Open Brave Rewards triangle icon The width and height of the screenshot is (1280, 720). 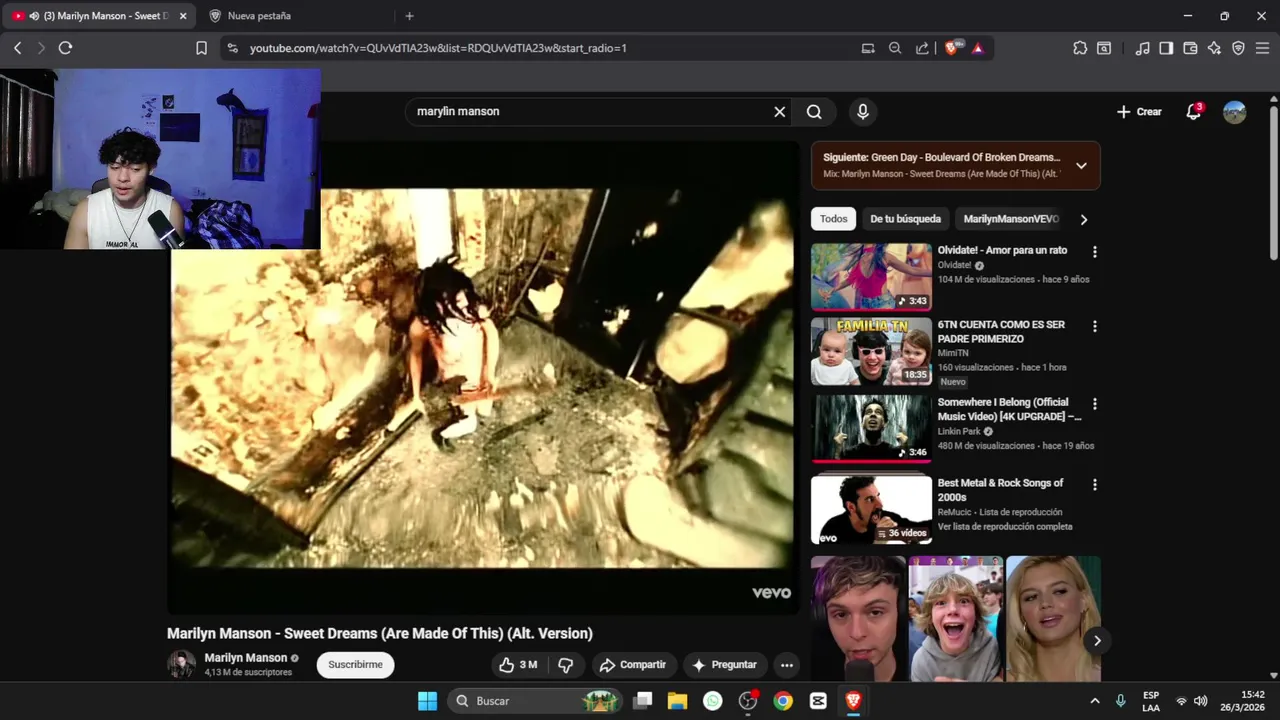coord(977,48)
